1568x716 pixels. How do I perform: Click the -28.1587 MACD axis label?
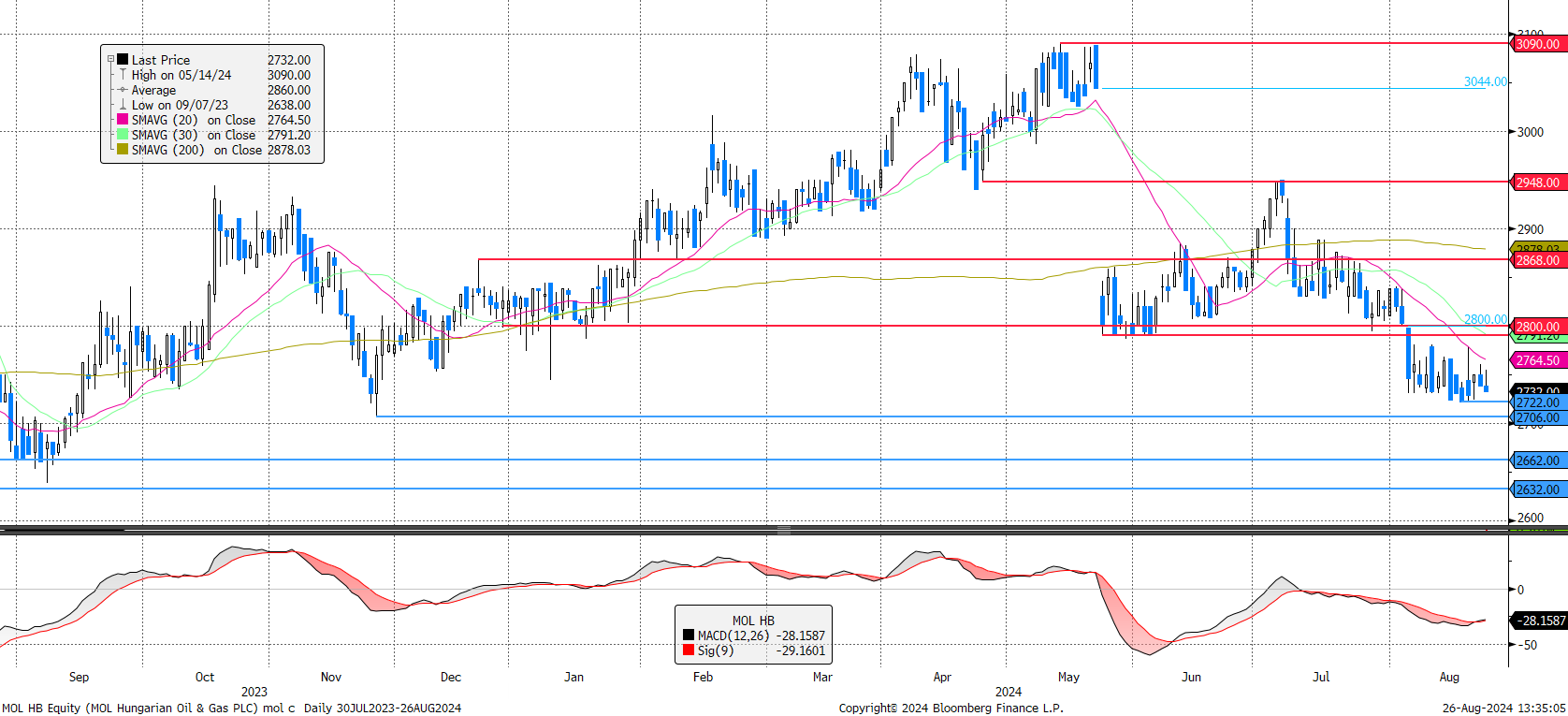pyautogui.click(x=1539, y=621)
